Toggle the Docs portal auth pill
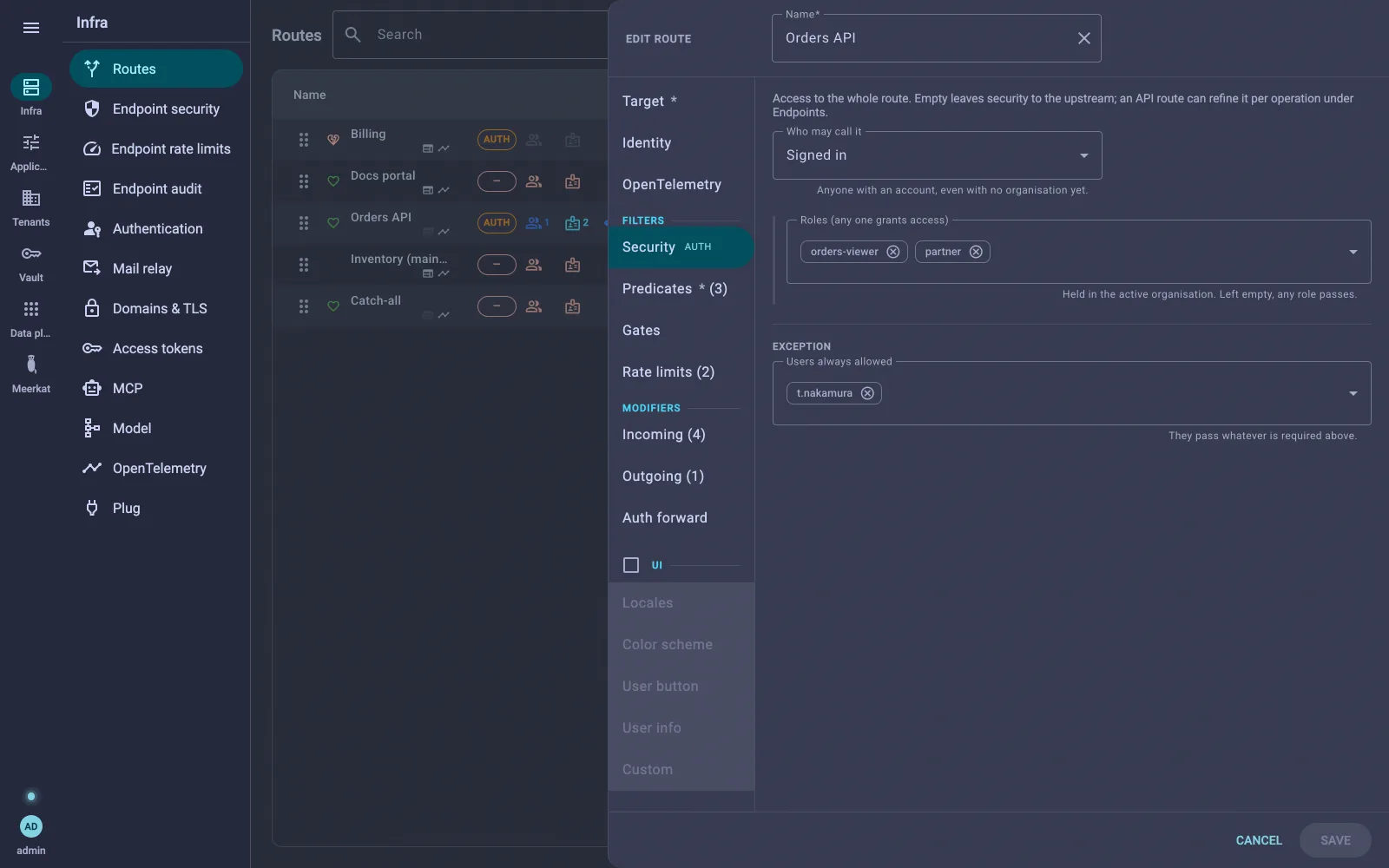The width and height of the screenshot is (1389, 868). 497,181
